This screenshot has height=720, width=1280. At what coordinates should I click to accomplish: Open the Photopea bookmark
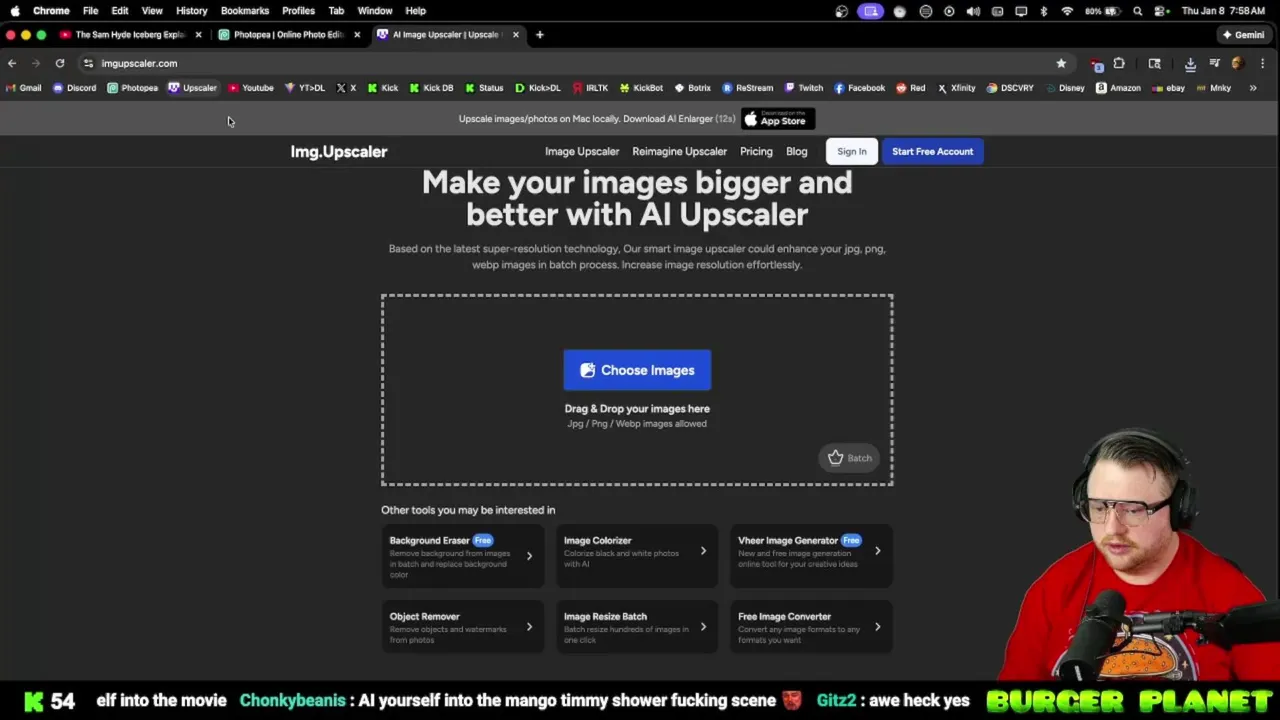pyautogui.click(x=132, y=88)
